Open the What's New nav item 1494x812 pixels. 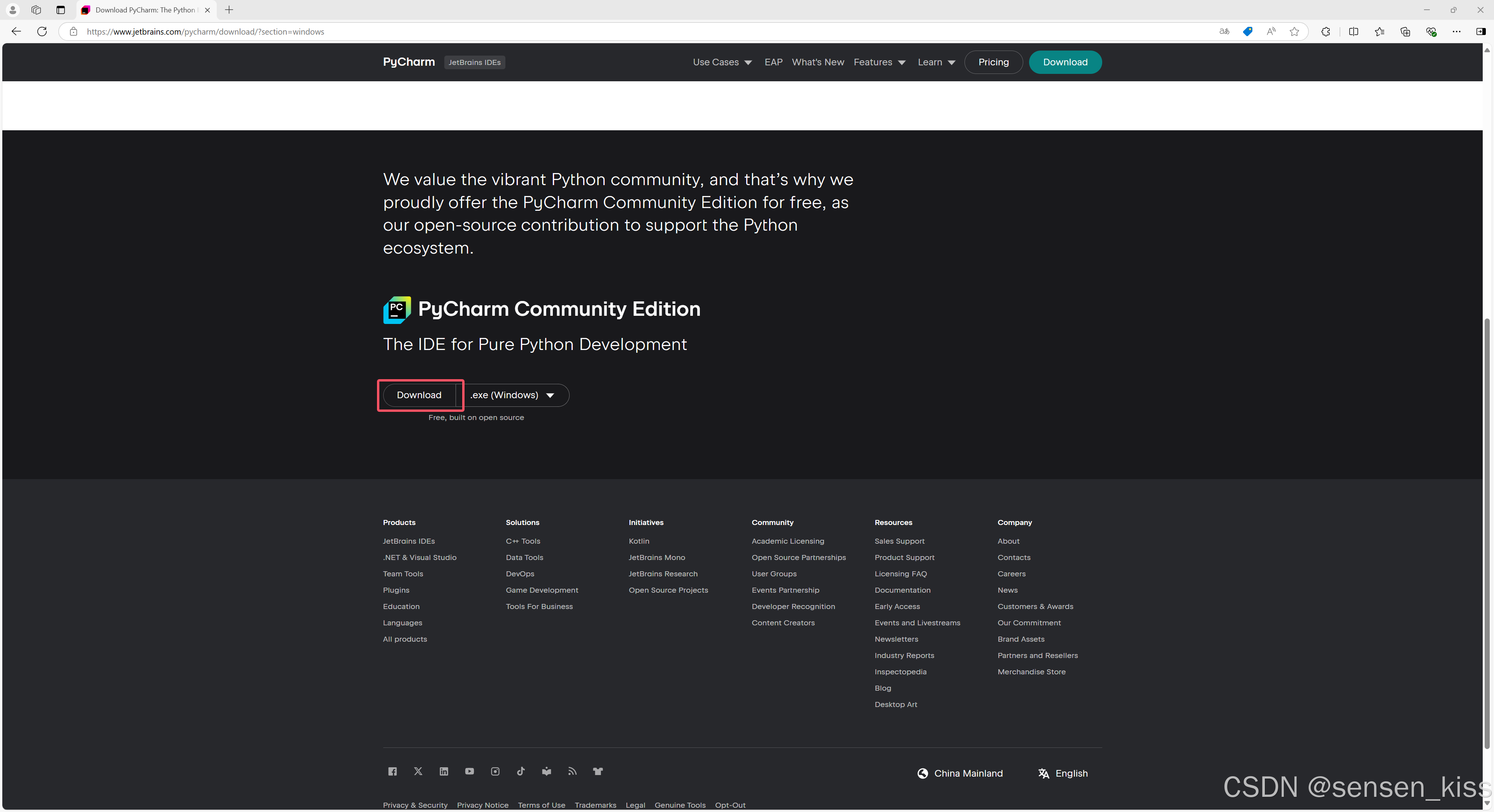point(818,62)
